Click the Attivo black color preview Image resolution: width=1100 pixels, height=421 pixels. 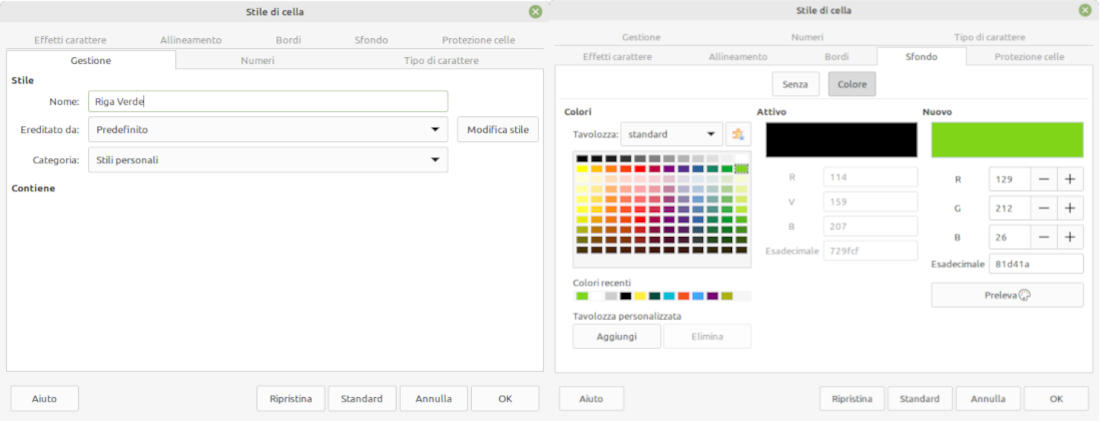click(841, 140)
